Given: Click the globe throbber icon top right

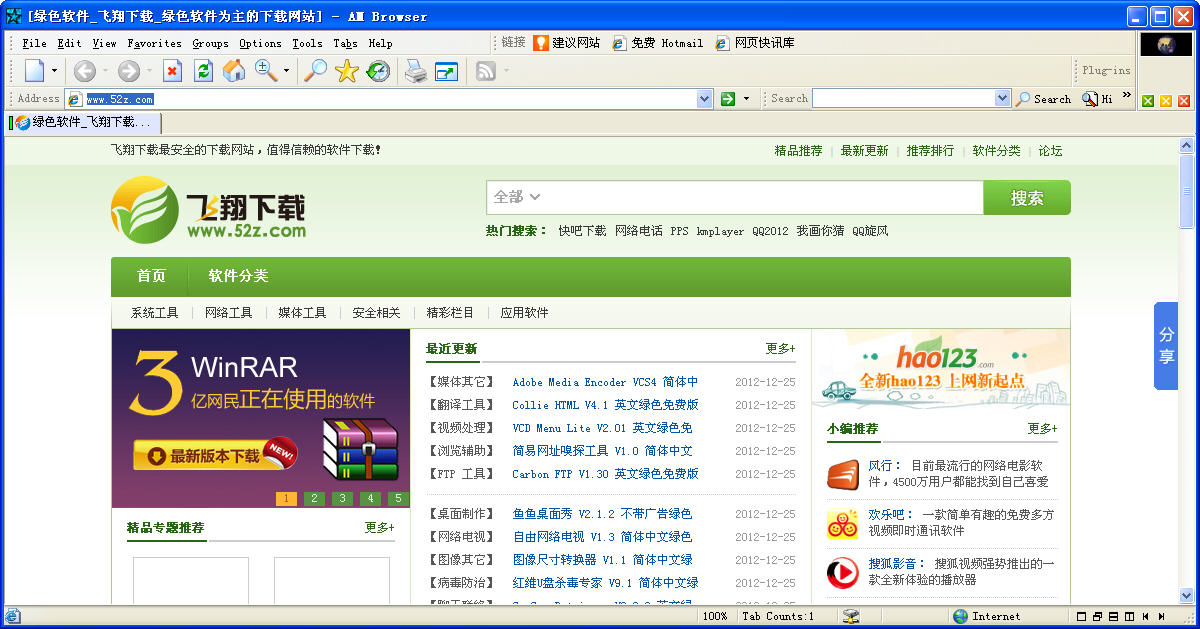Looking at the screenshot, I should (1166, 45).
